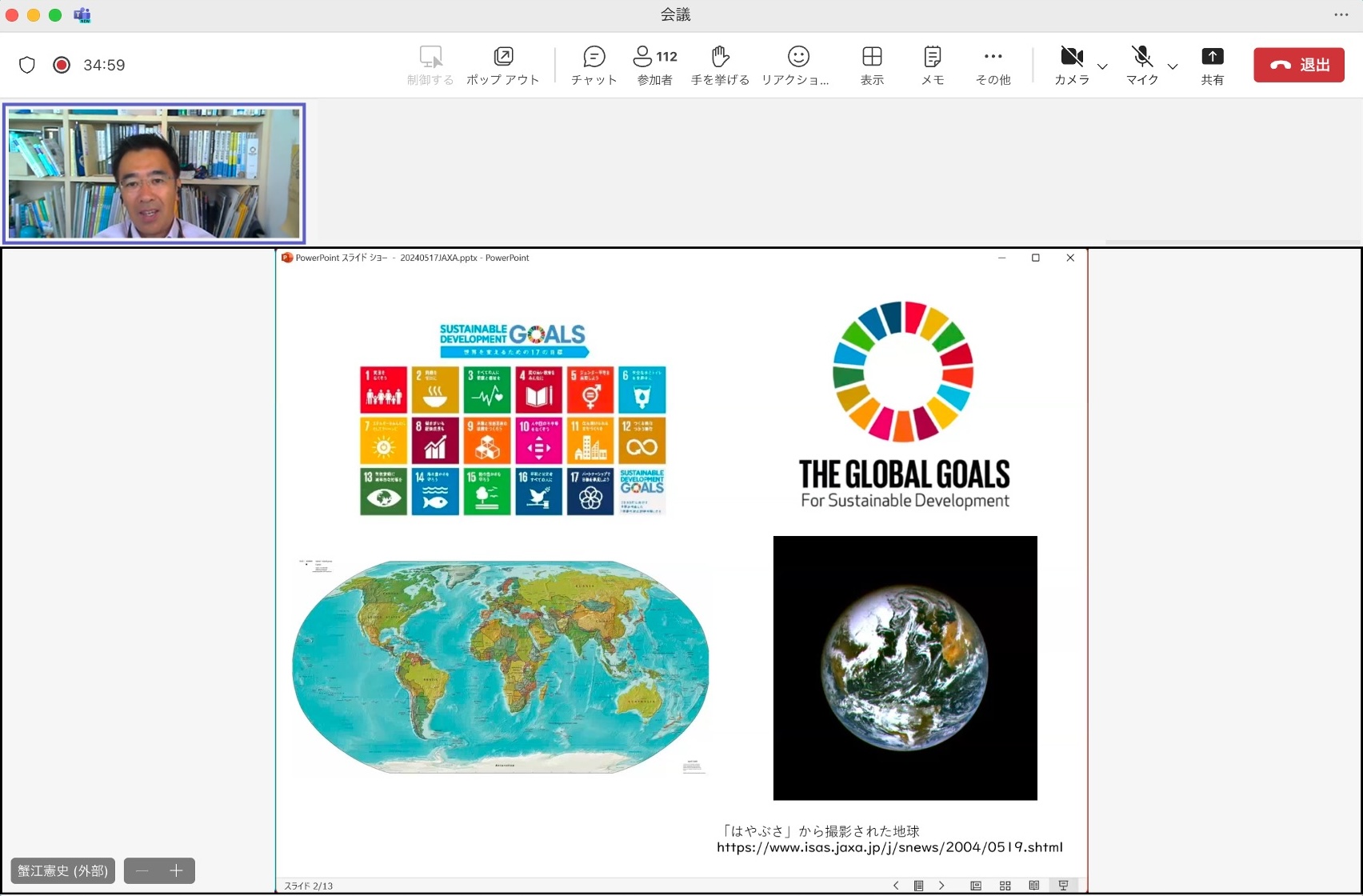
Task: Go to next slide arrow in PowerPoint
Action: click(x=941, y=886)
